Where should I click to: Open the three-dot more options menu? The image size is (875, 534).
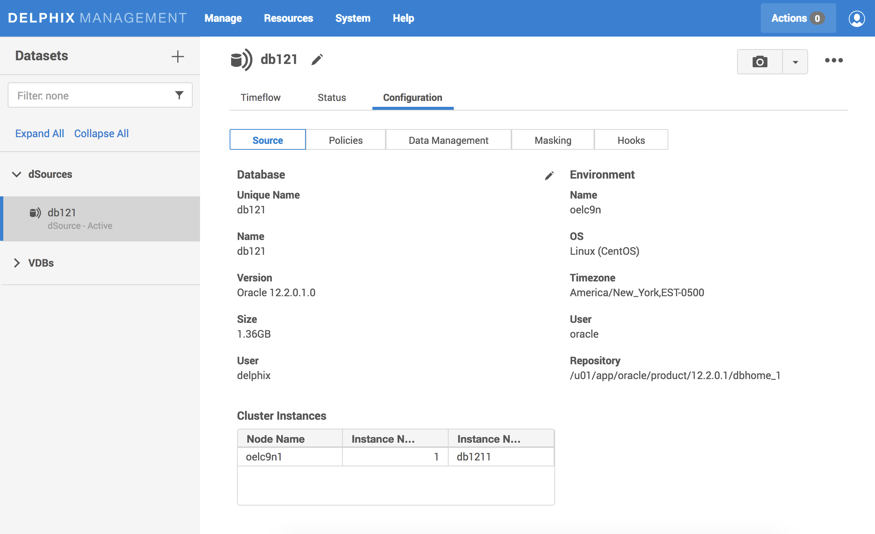(x=833, y=61)
